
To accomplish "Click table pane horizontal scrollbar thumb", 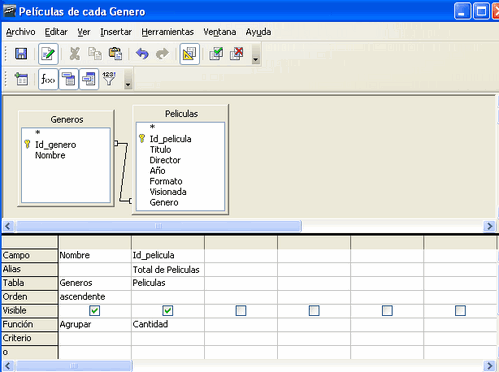I will 159,226.
